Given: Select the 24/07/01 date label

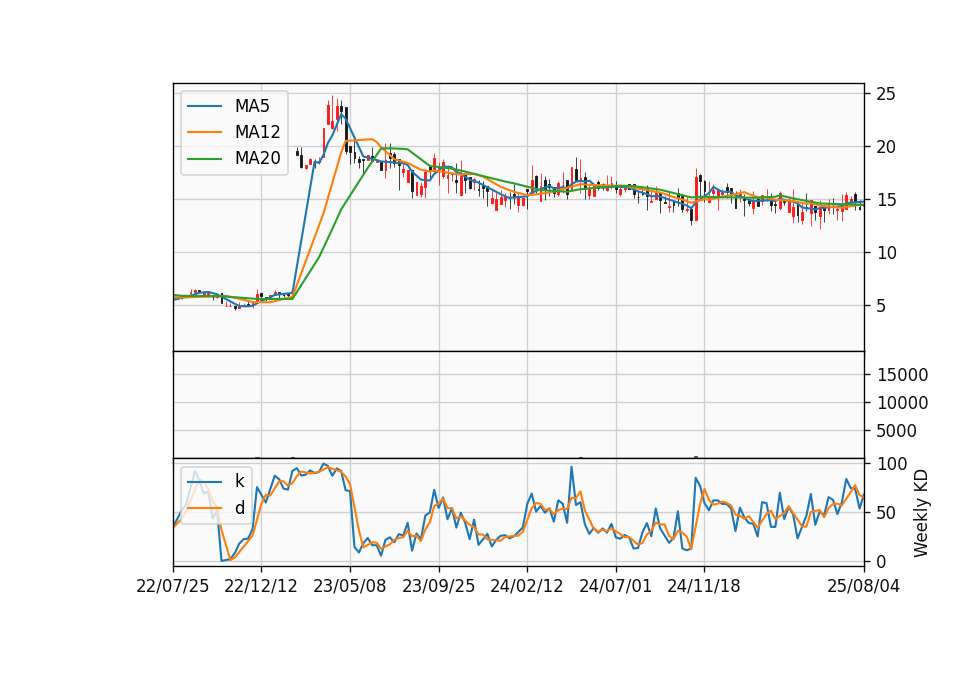Looking at the screenshot, I should point(615,586).
